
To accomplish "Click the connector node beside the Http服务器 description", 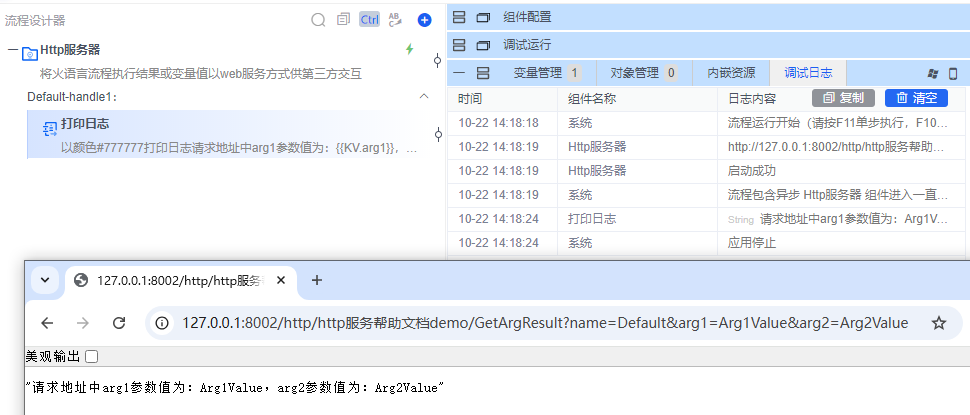I will pos(438,61).
